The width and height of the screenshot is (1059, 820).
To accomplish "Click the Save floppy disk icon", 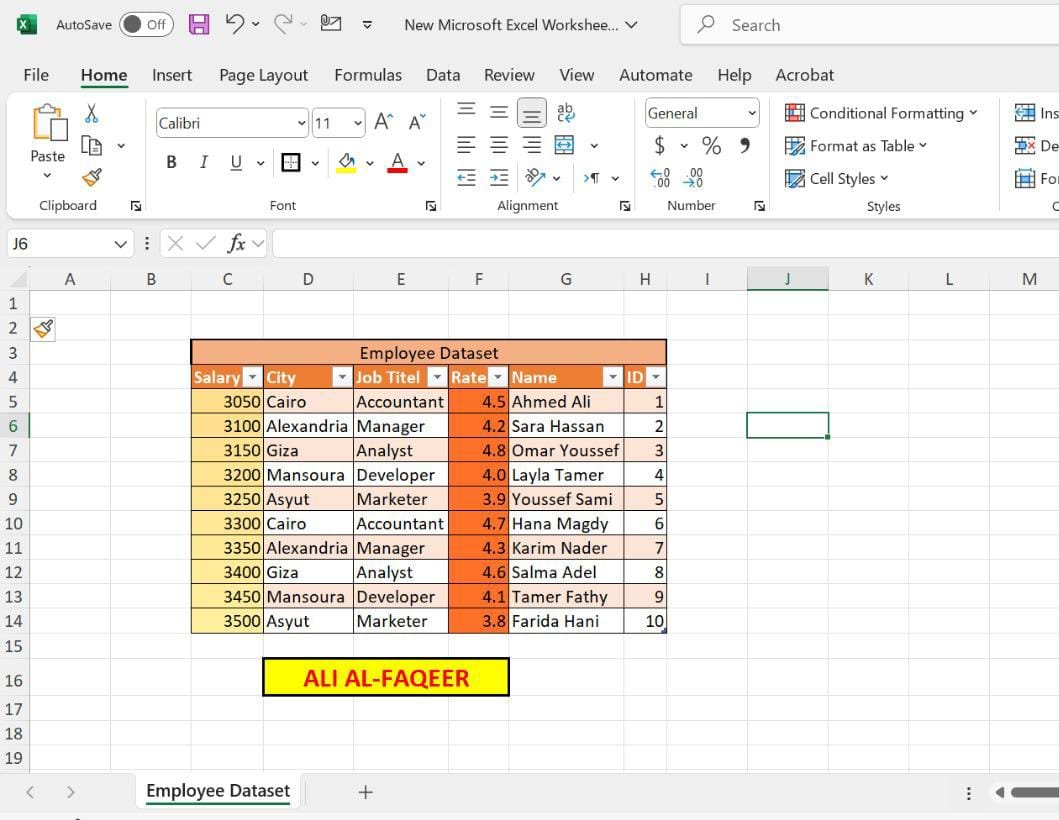I will pos(199,25).
